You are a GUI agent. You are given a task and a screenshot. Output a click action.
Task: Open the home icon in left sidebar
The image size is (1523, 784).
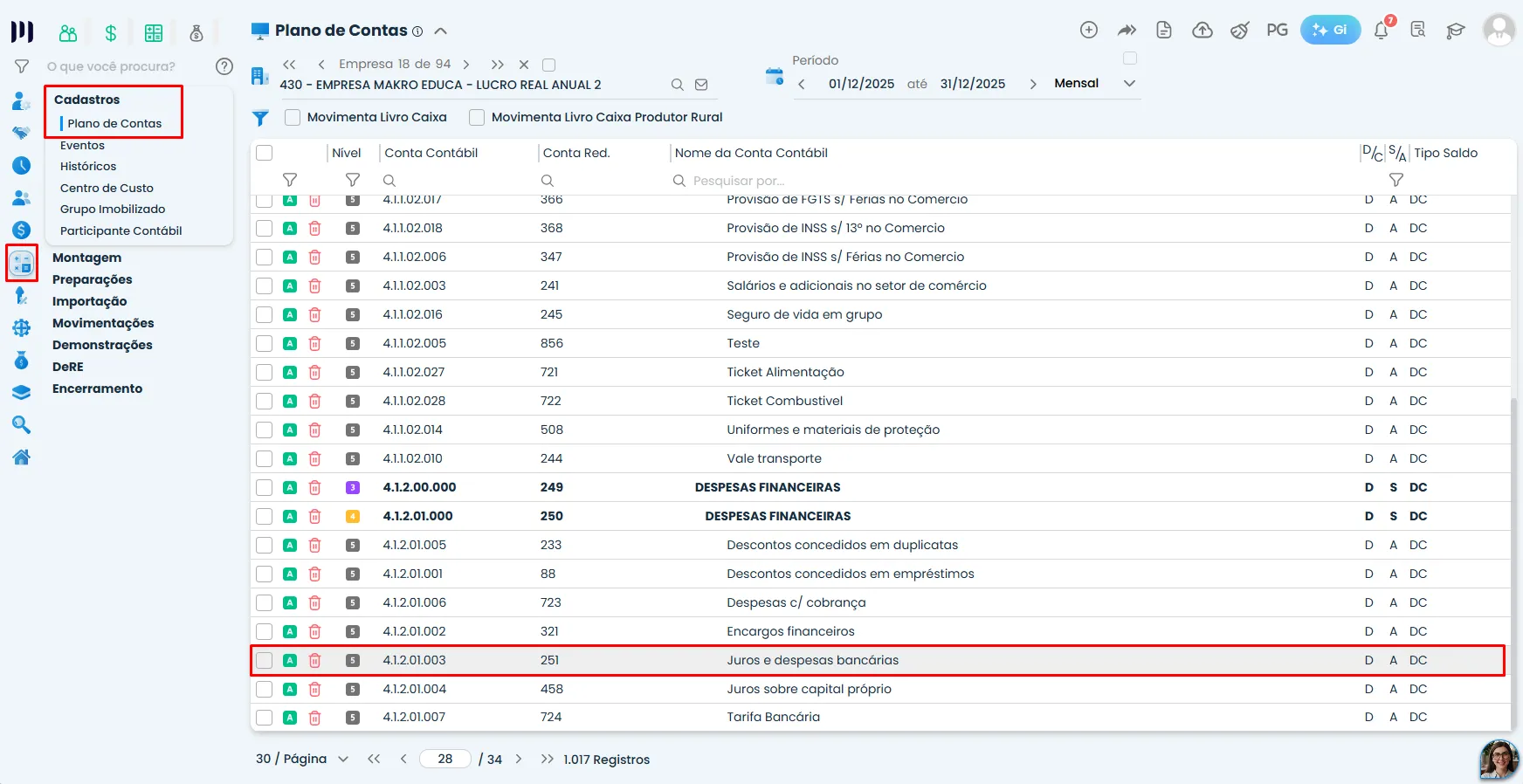[x=22, y=457]
